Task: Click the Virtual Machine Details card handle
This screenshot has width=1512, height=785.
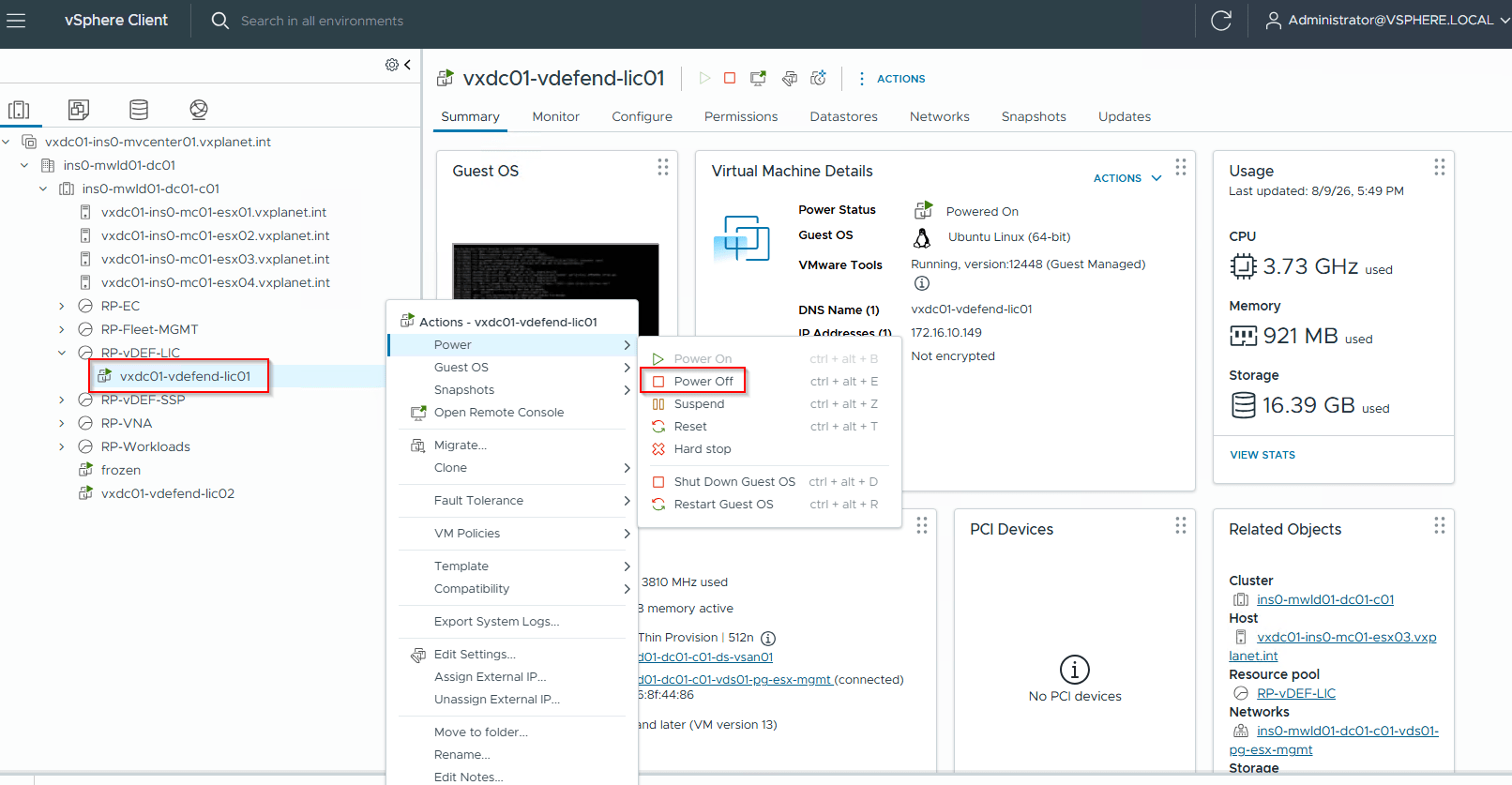Action: point(1181,167)
